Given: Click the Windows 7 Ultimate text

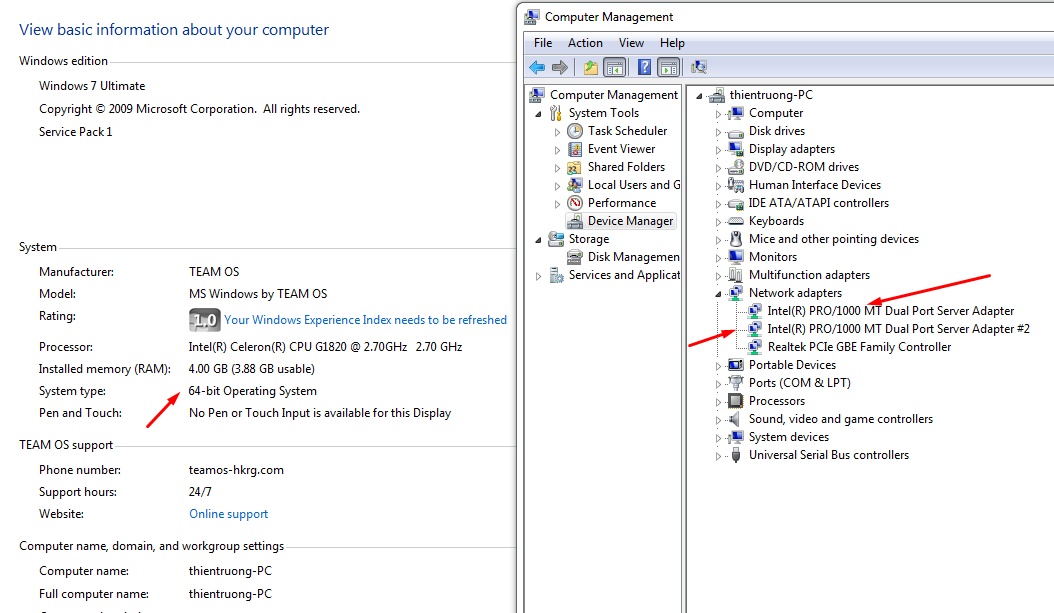Looking at the screenshot, I should click(x=92, y=86).
